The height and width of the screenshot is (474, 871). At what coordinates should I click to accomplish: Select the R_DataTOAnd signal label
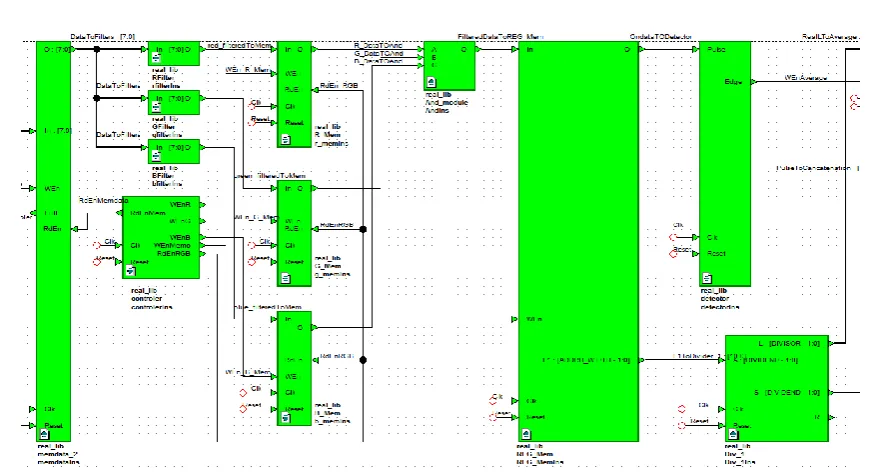[378, 45]
